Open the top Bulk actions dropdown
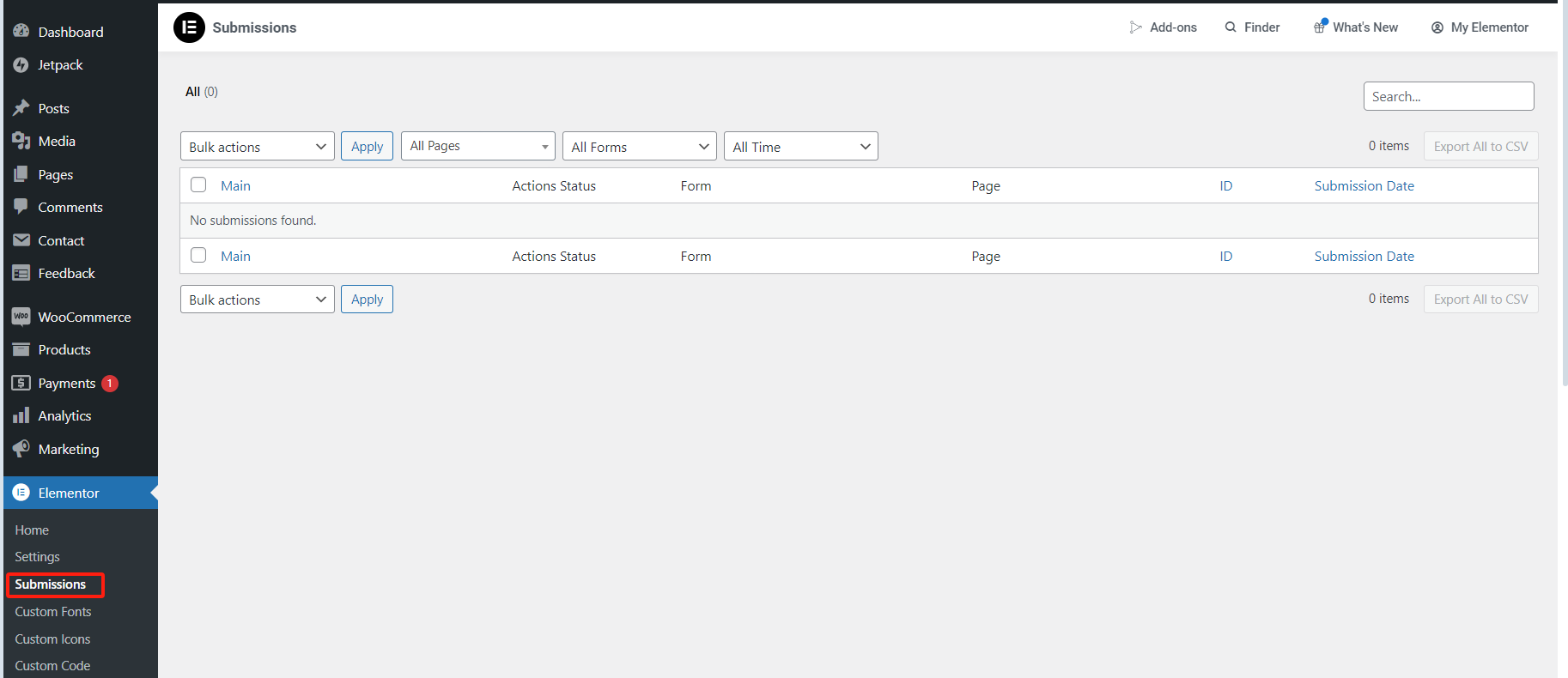The height and width of the screenshot is (678, 1568). tap(257, 147)
